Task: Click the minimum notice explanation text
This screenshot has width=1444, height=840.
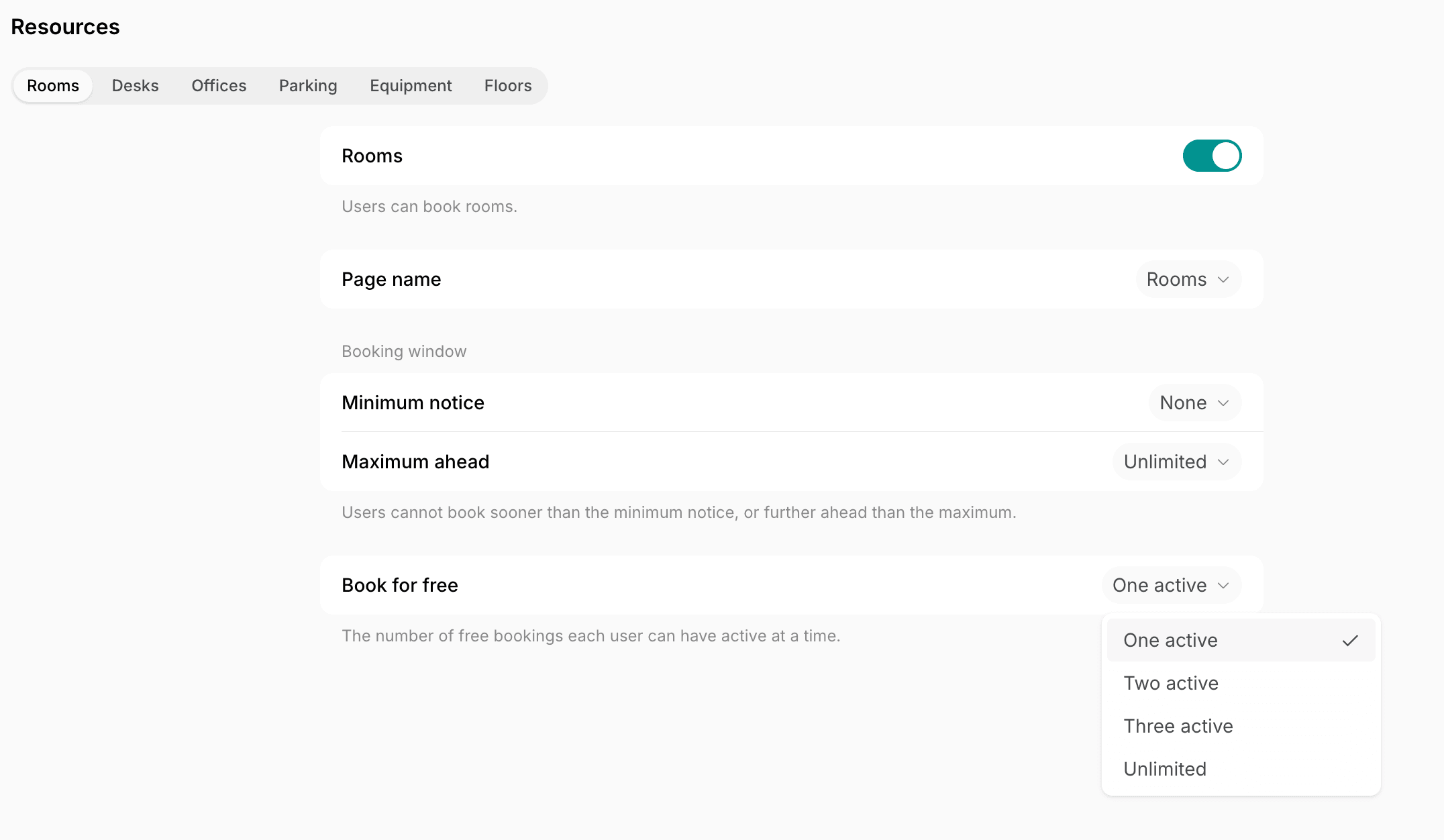Action: (679, 513)
